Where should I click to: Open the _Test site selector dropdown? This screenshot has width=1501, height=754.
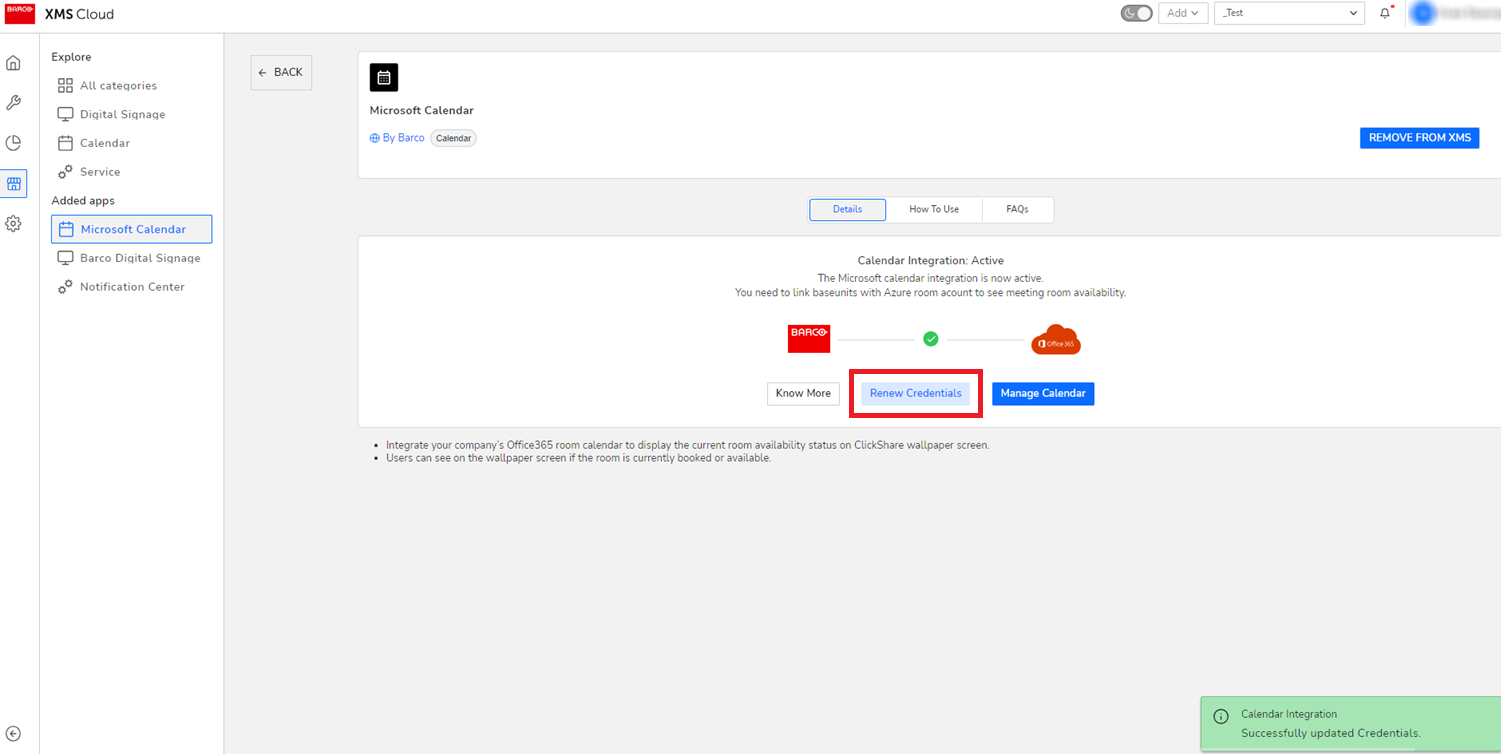click(x=1289, y=13)
